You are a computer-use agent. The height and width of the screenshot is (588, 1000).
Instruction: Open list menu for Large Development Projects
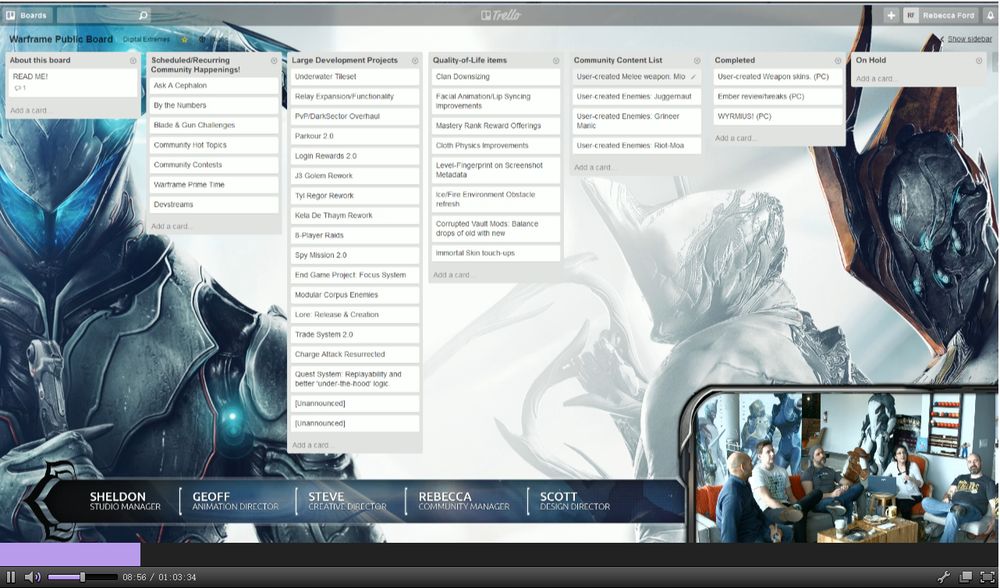click(415, 61)
